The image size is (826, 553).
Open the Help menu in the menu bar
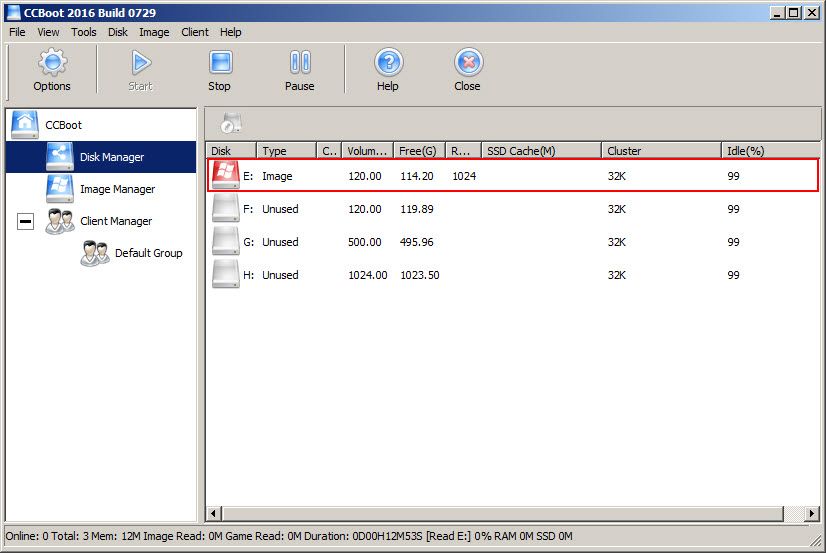231,32
